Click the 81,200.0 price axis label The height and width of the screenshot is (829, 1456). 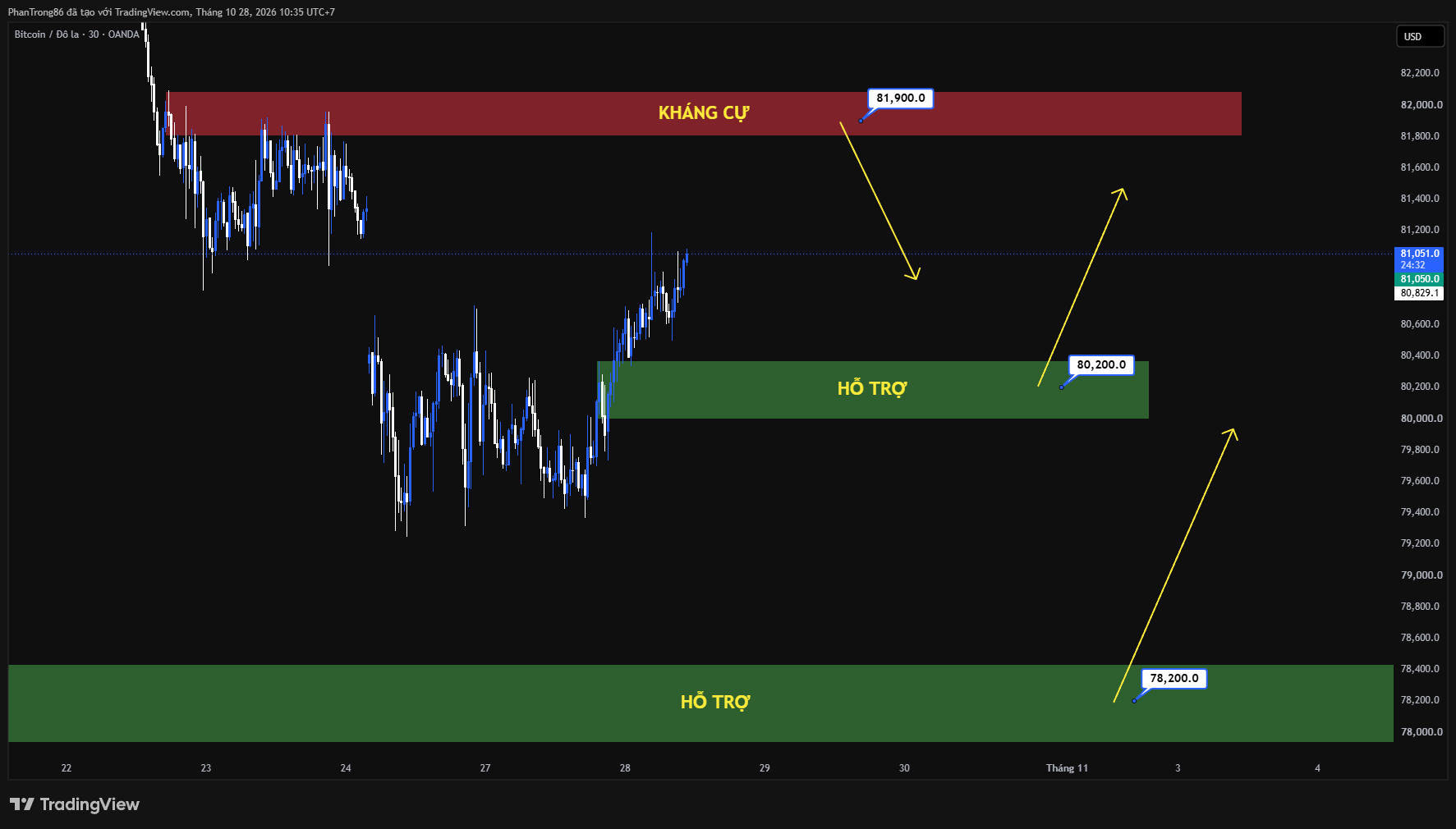click(x=1420, y=230)
